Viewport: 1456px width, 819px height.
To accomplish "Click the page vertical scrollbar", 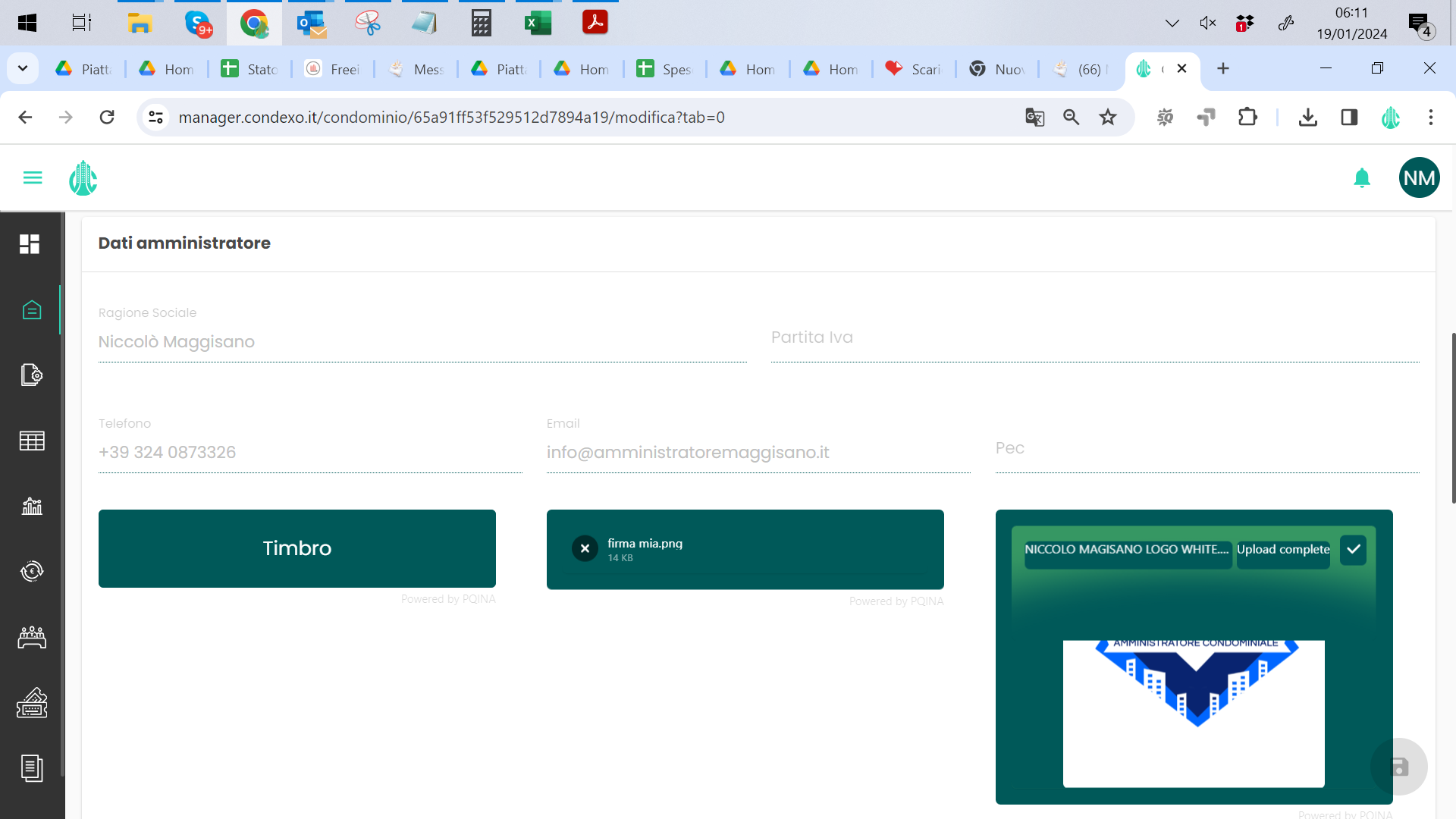I will click(x=1453, y=417).
